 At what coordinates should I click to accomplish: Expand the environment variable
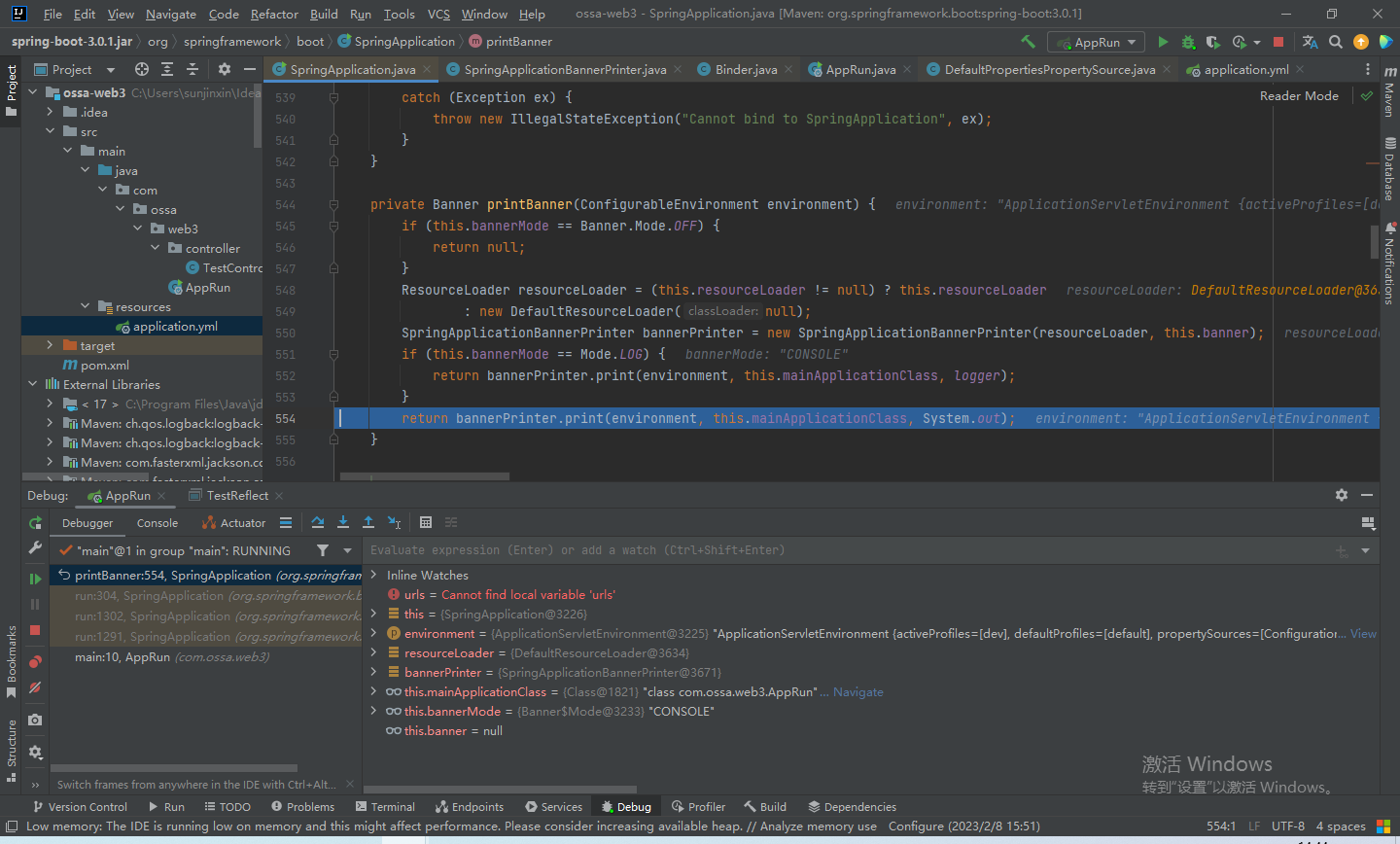(x=373, y=633)
